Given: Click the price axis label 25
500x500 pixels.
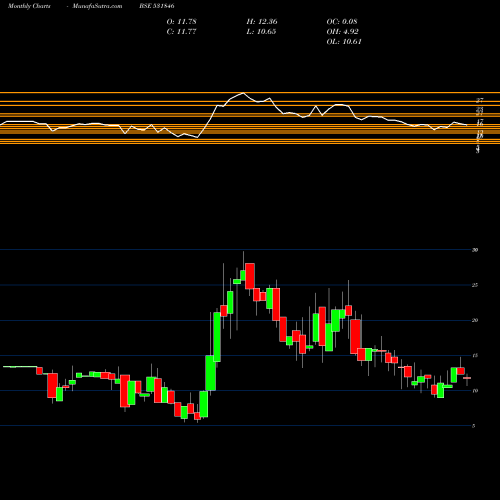Looking at the screenshot, I should (x=475, y=285).
